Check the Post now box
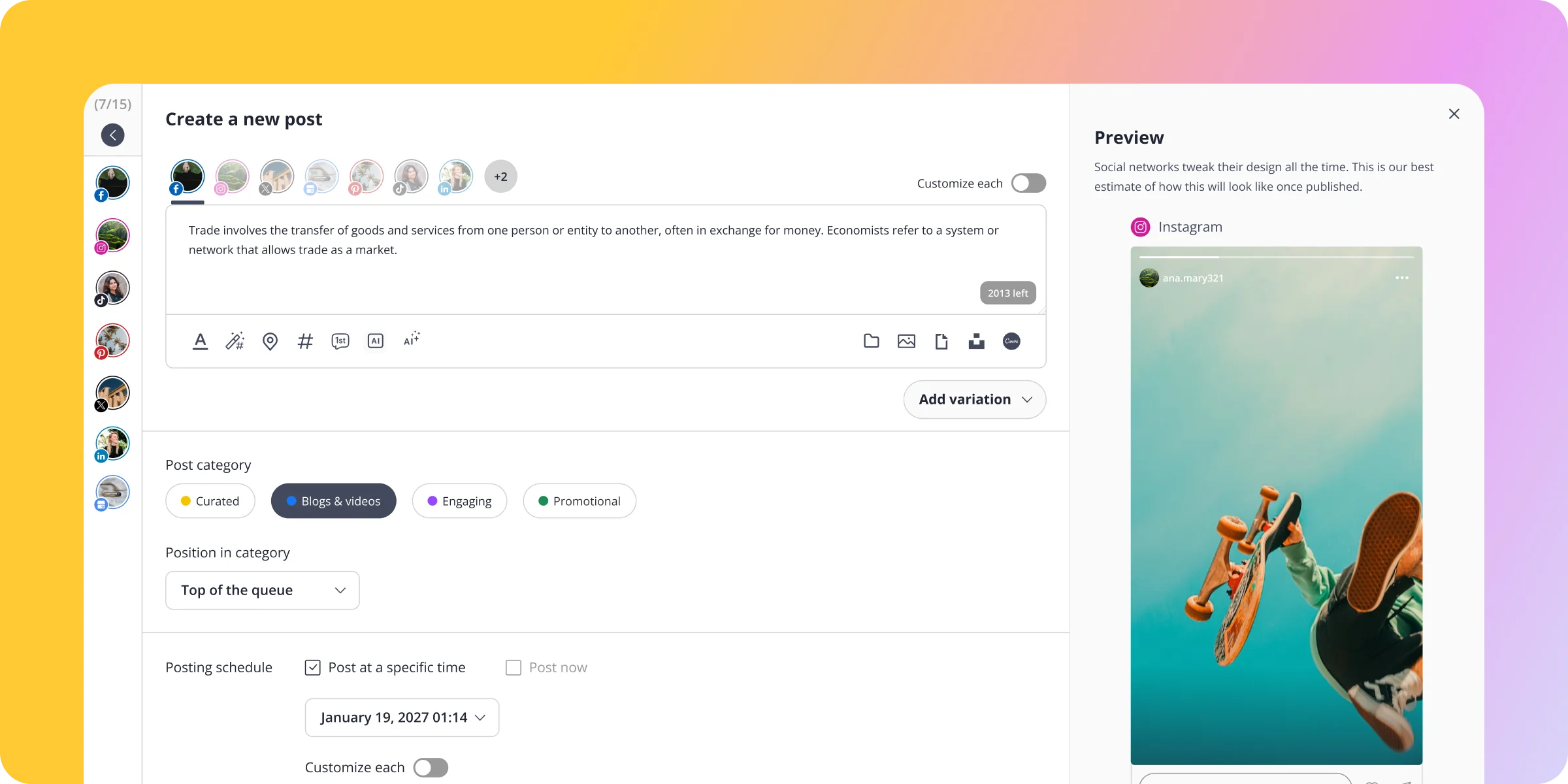The image size is (1568, 784). pyautogui.click(x=514, y=668)
